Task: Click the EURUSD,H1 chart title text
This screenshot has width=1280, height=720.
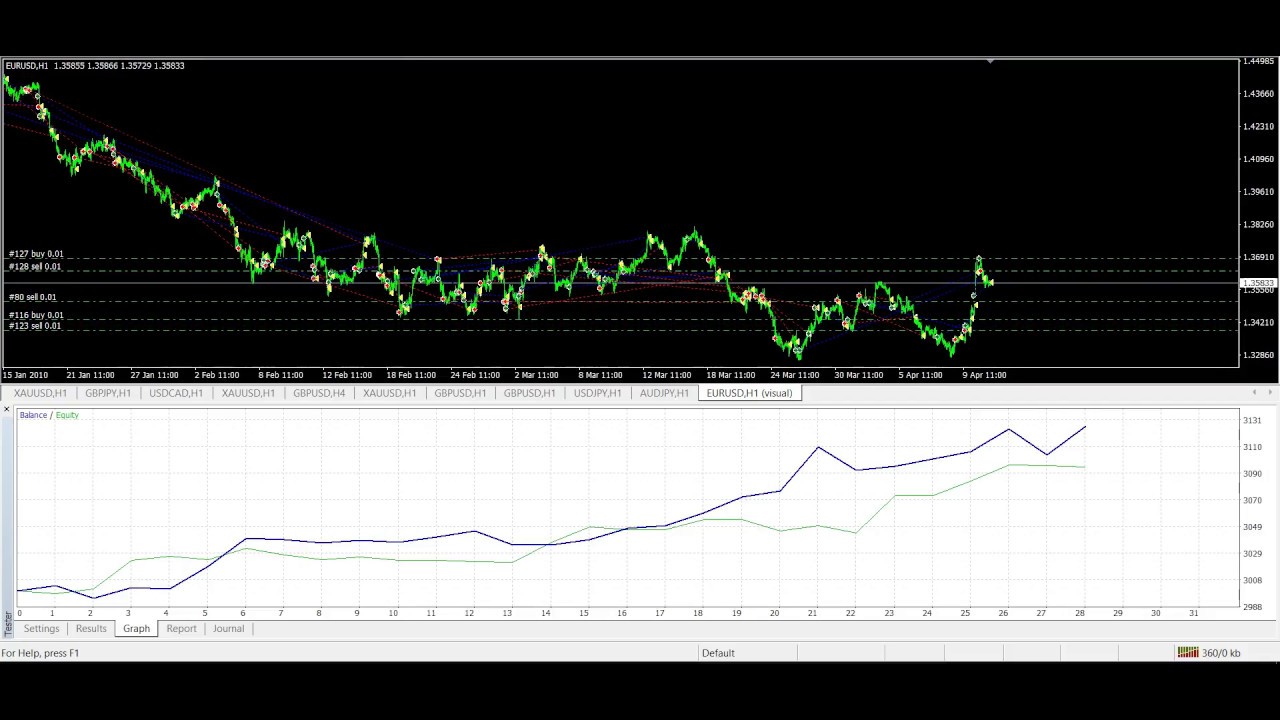Action: click(x=27, y=66)
